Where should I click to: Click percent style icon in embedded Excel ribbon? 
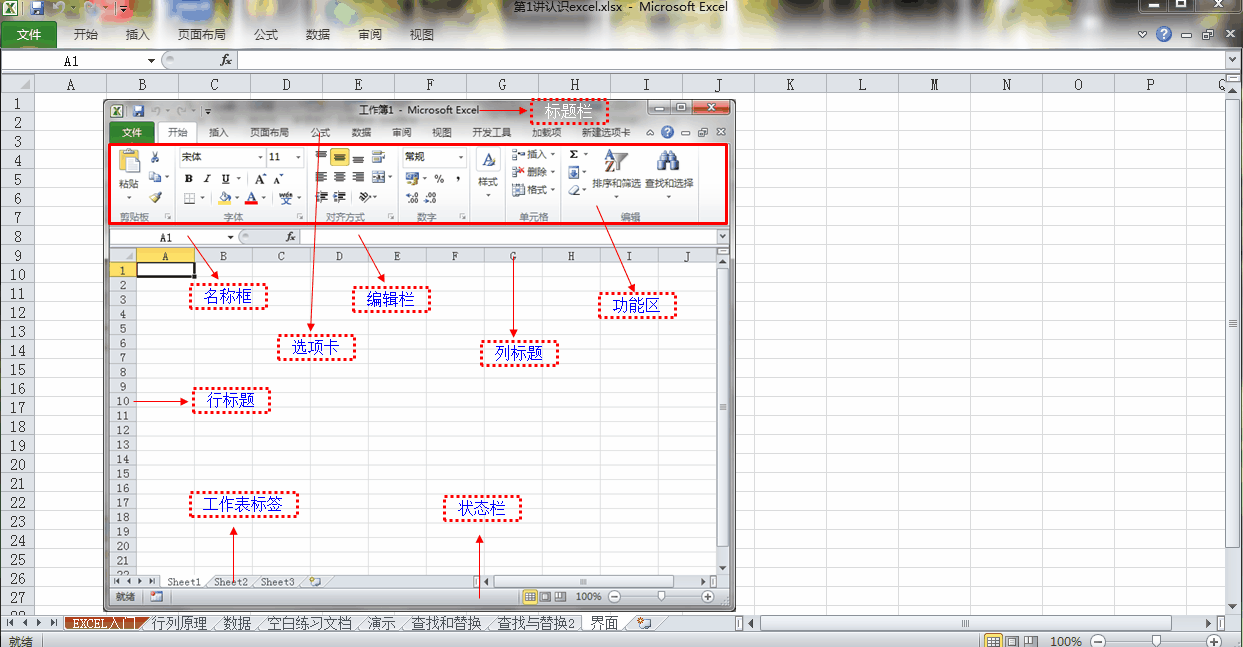click(438, 178)
